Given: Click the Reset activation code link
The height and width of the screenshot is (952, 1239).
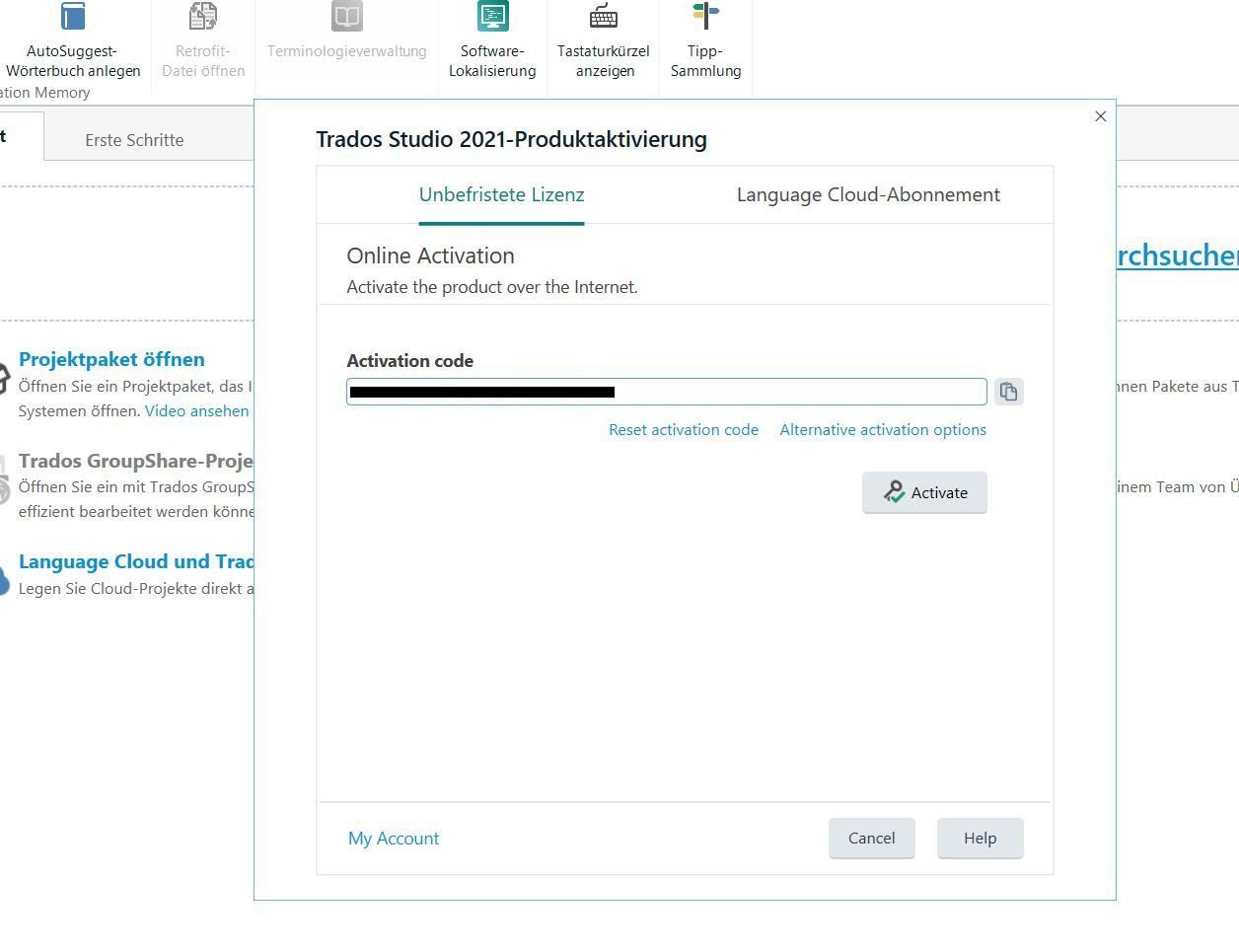Looking at the screenshot, I should point(683,429).
